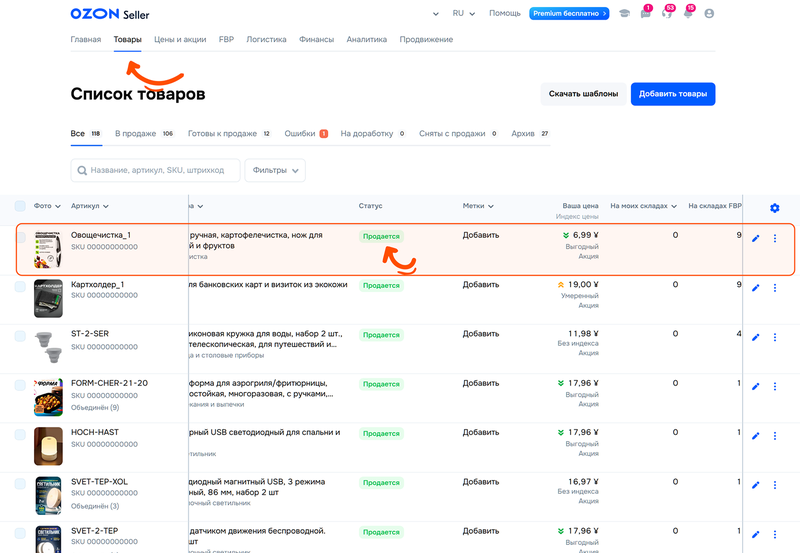Select the ST-2-SER row checkbox

(20, 336)
